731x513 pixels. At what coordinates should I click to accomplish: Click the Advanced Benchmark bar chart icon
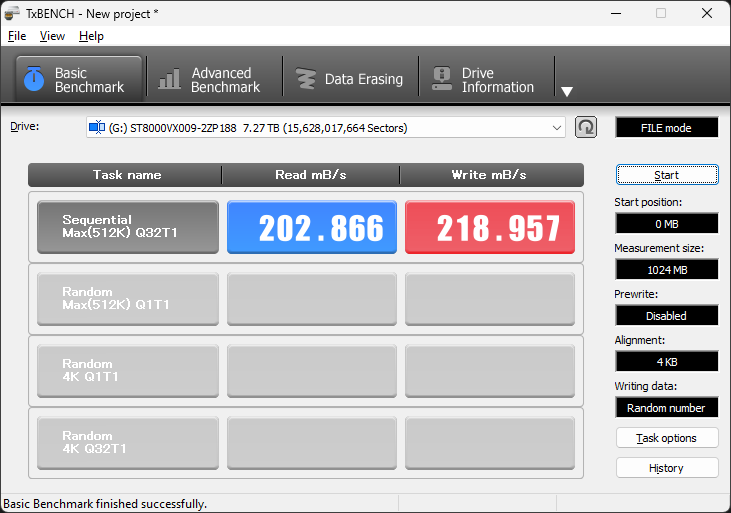pos(170,79)
